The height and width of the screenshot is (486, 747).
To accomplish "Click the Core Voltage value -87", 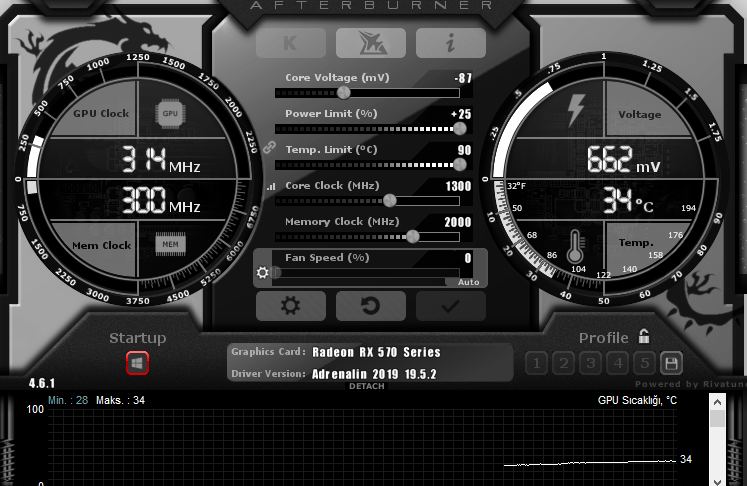I will [x=463, y=78].
